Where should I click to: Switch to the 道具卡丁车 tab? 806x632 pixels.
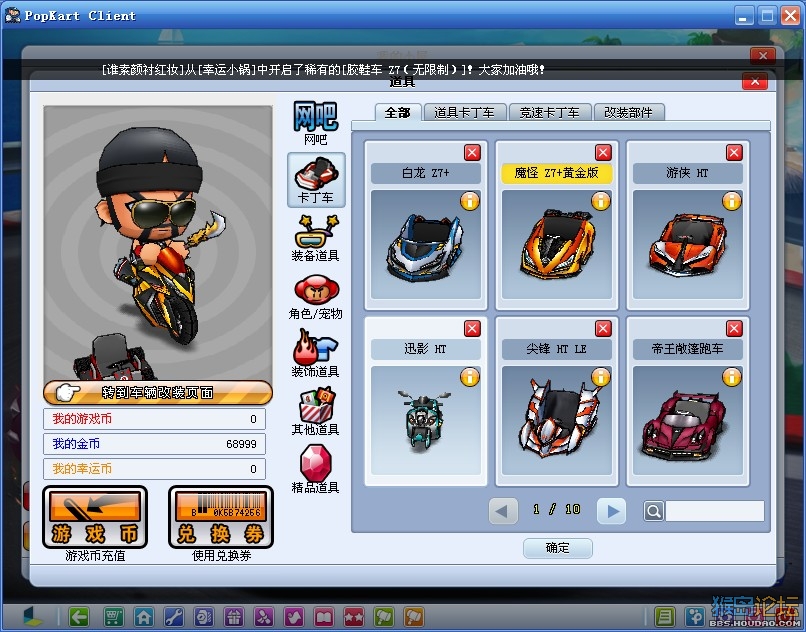click(x=464, y=113)
